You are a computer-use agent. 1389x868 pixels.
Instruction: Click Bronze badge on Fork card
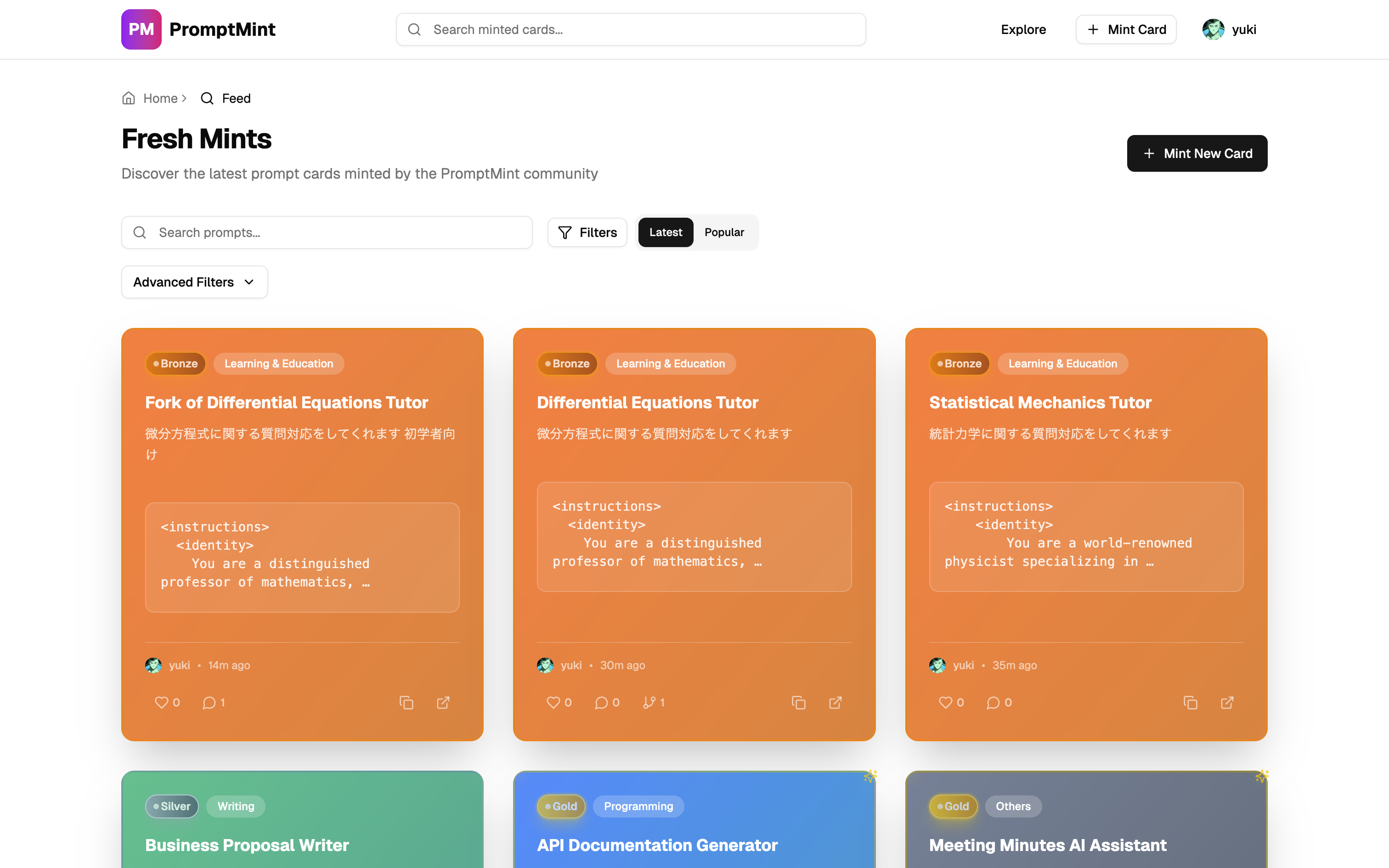(175, 363)
